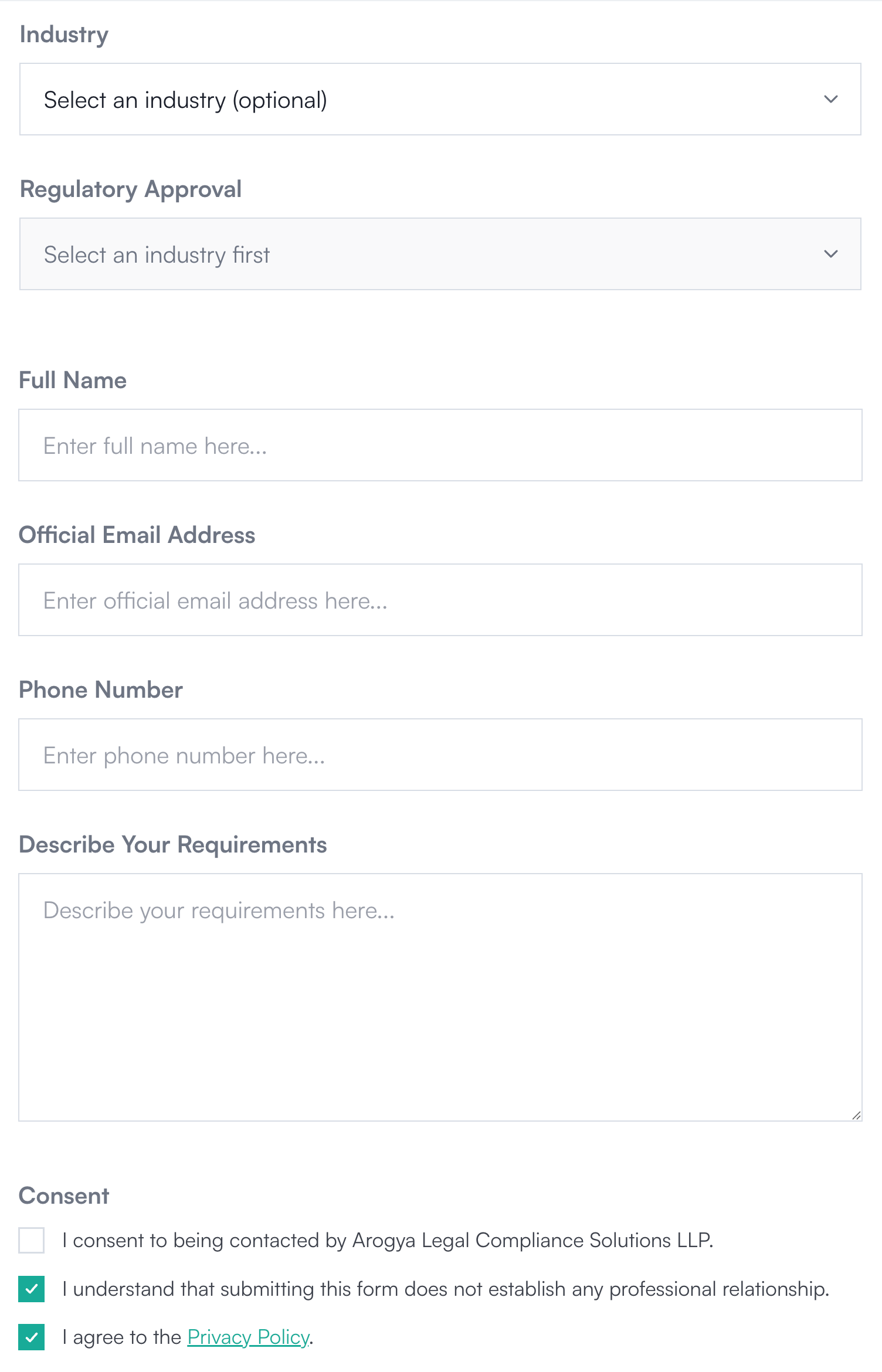Viewport: 882px width, 1372px height.
Task: Open the 'Select an industry first' dropdown
Action: point(440,254)
